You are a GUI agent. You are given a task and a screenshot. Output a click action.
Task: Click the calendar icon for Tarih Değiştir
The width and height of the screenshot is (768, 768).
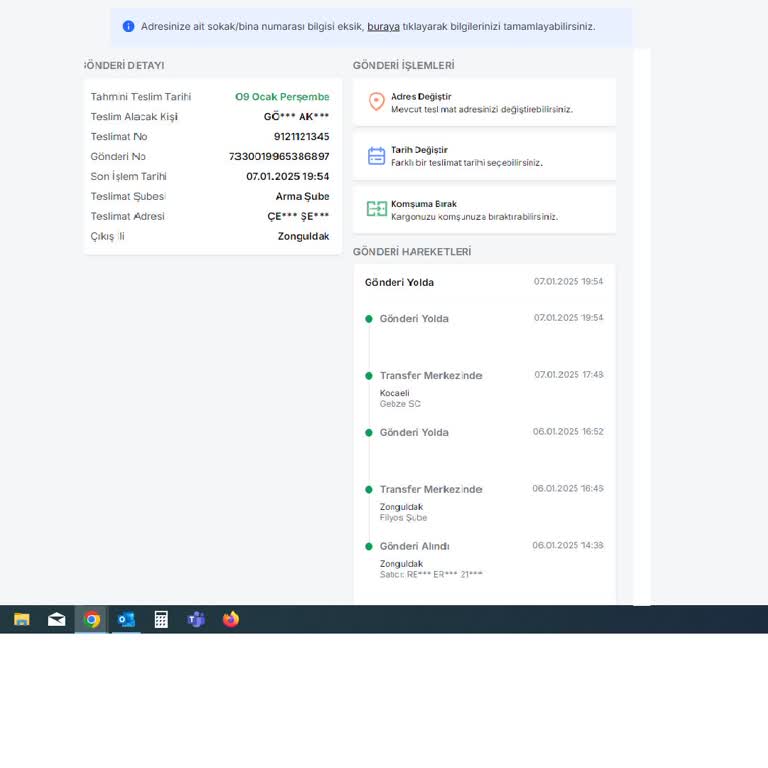click(376, 156)
